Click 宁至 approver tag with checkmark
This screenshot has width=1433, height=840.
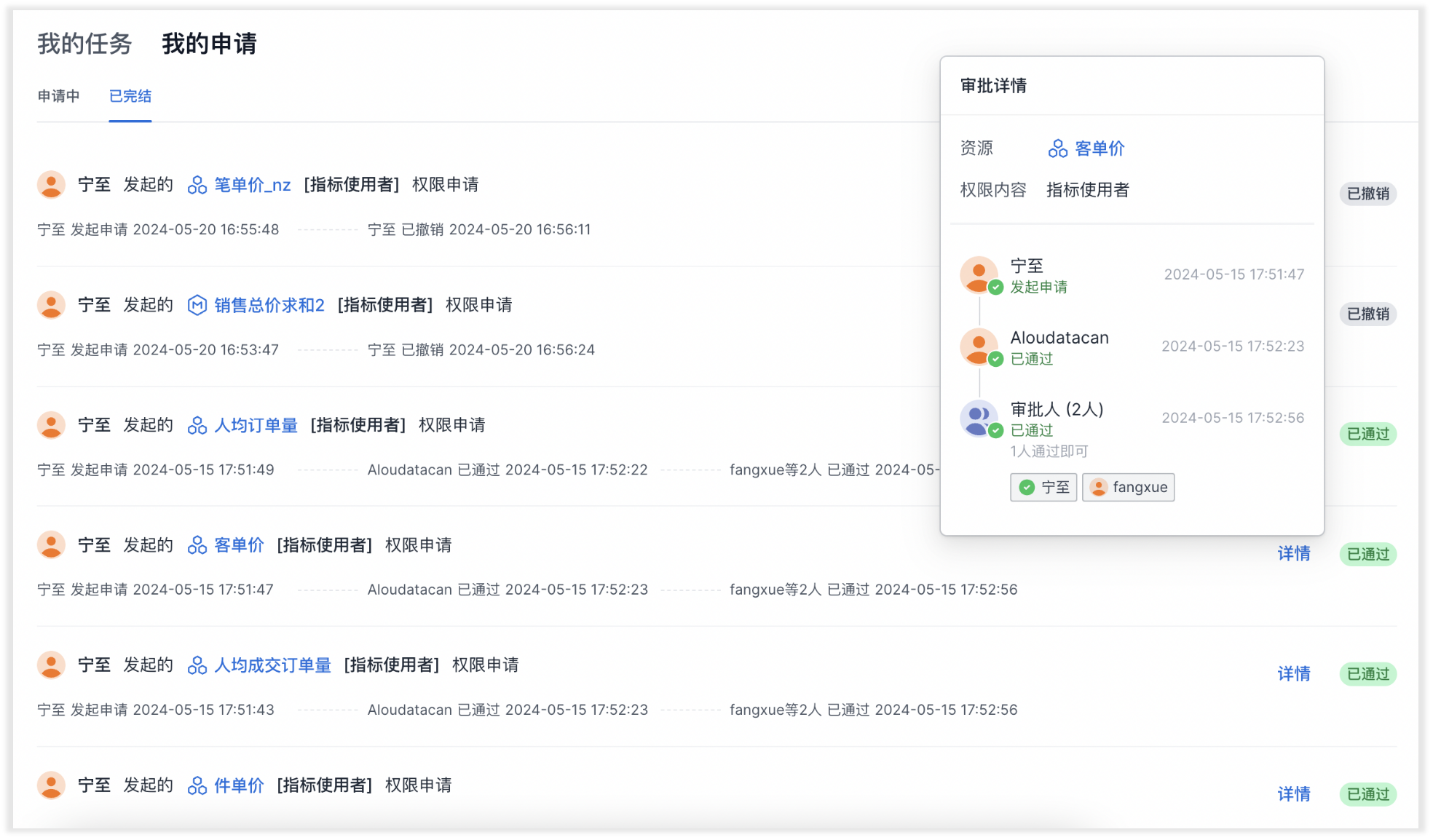tap(1043, 487)
